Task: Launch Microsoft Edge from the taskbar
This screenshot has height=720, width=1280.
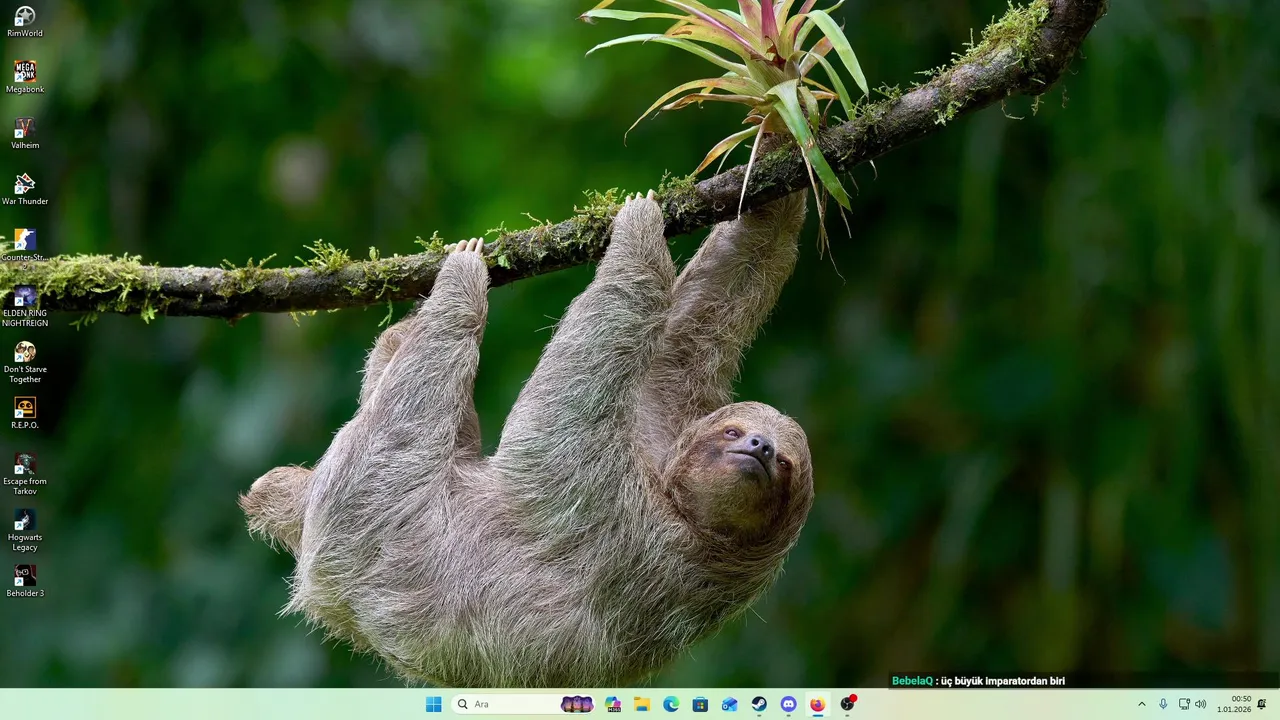Action: tap(671, 704)
